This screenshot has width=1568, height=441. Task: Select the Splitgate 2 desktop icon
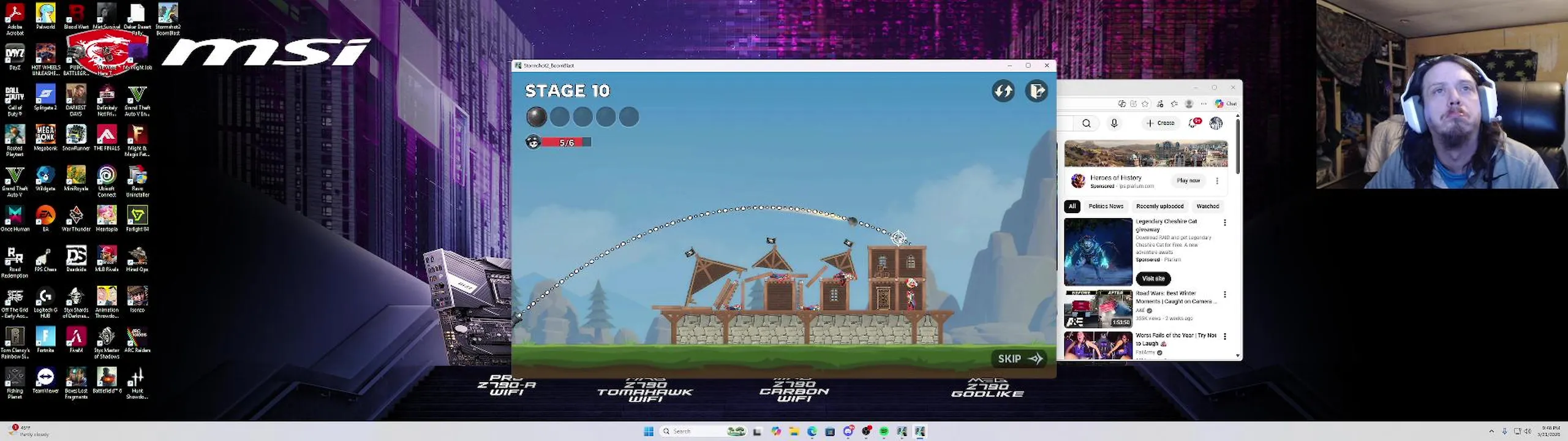pos(45,97)
